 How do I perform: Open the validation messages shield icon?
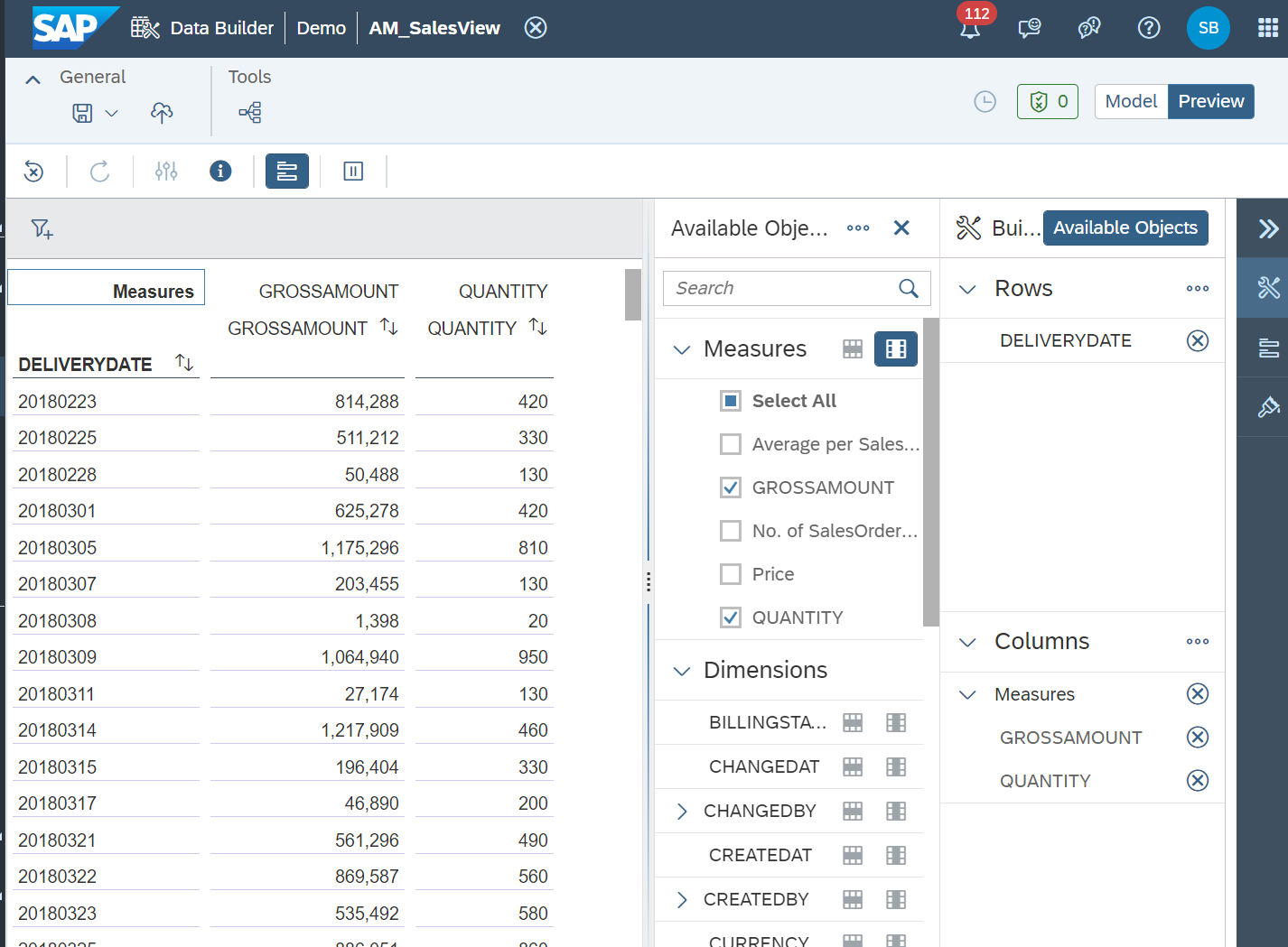(1047, 101)
